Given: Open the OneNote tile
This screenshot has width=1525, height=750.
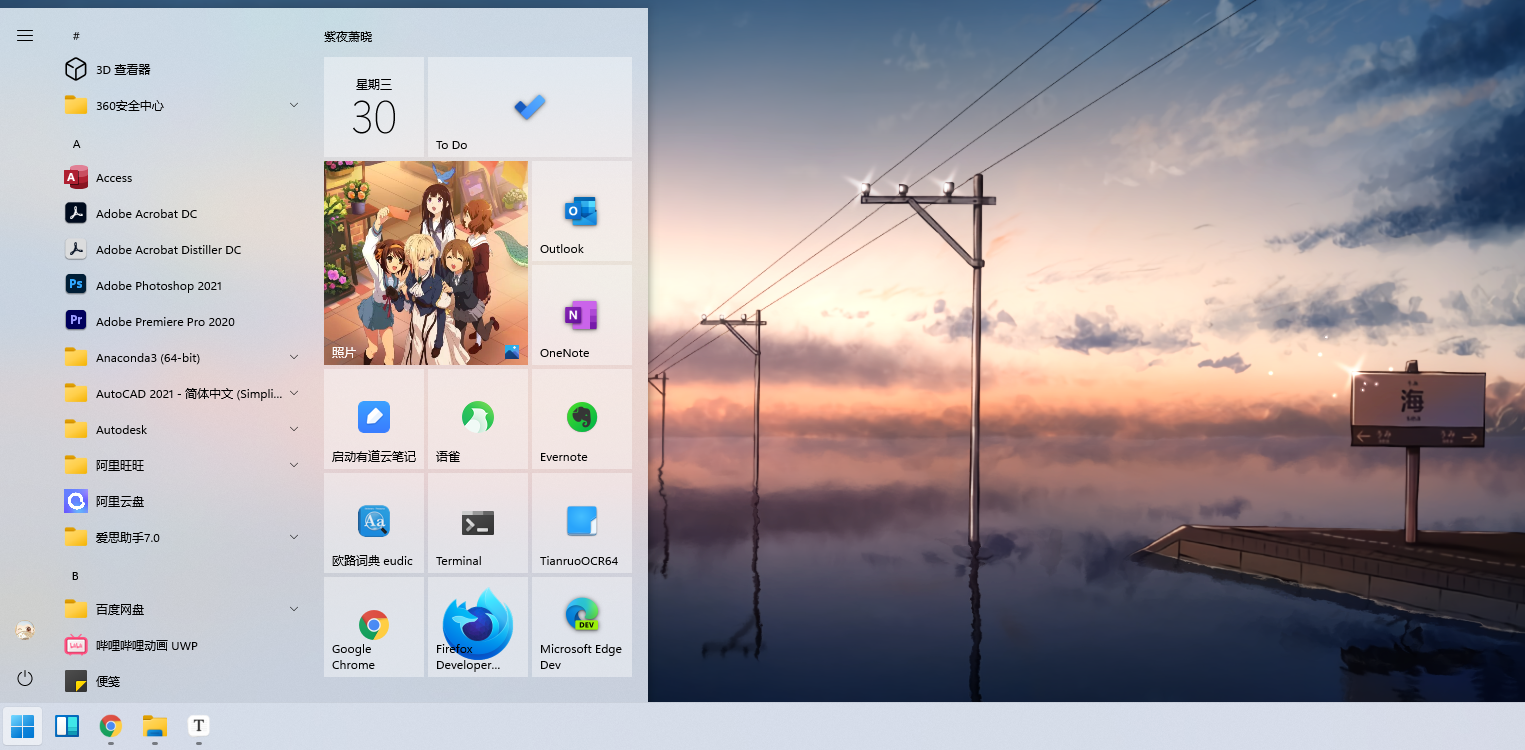Looking at the screenshot, I should pyautogui.click(x=582, y=315).
